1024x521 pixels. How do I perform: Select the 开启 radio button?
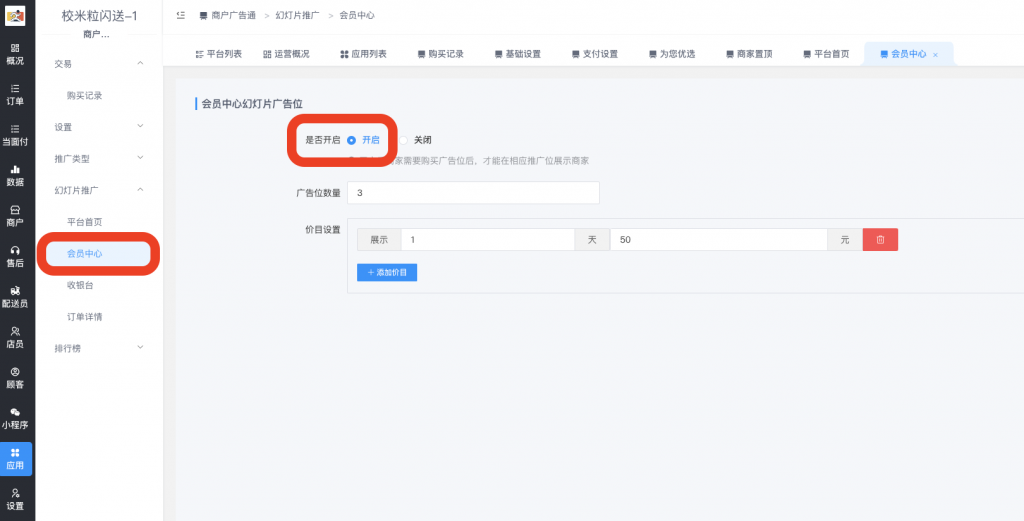pos(351,140)
